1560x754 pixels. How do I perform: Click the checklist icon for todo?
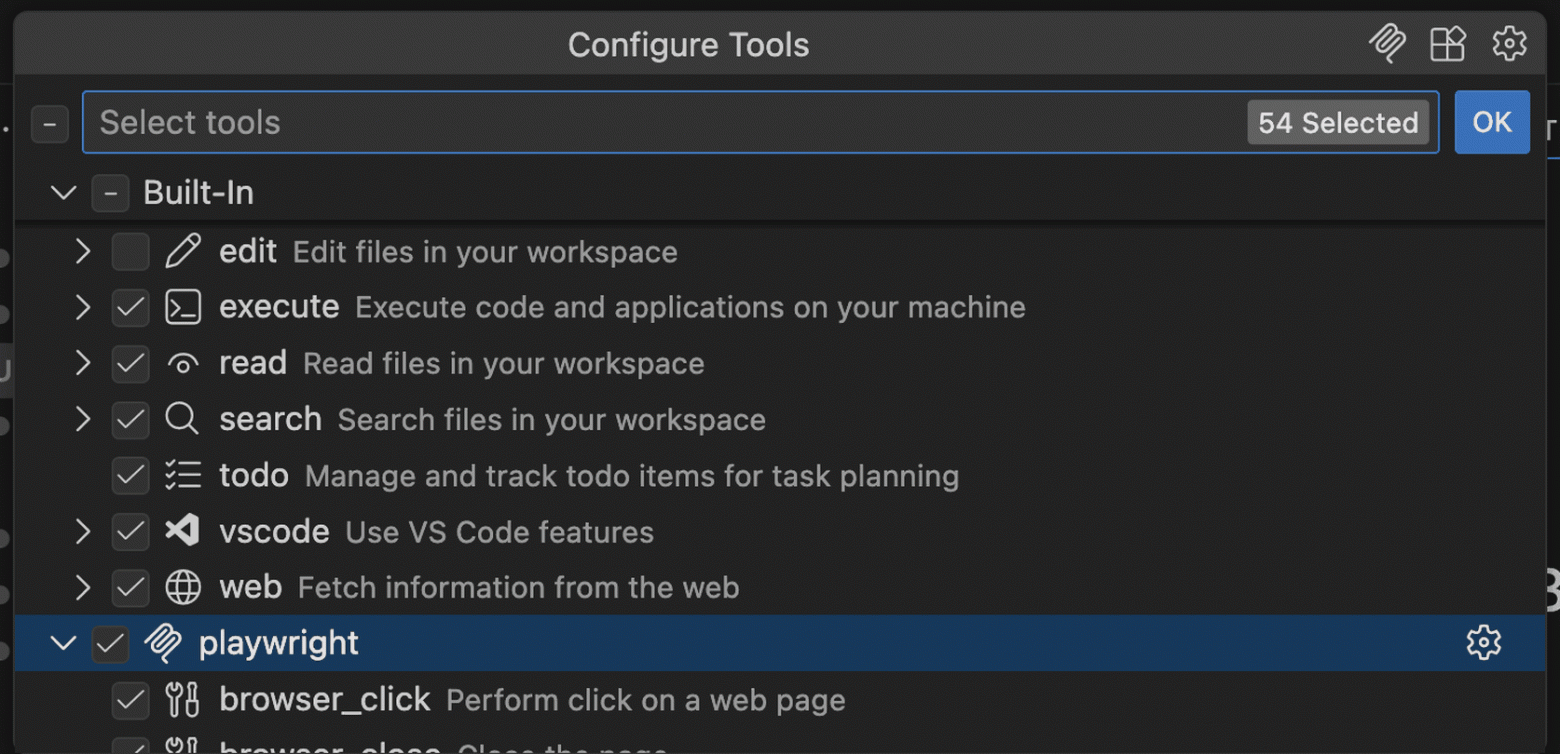[x=183, y=475]
